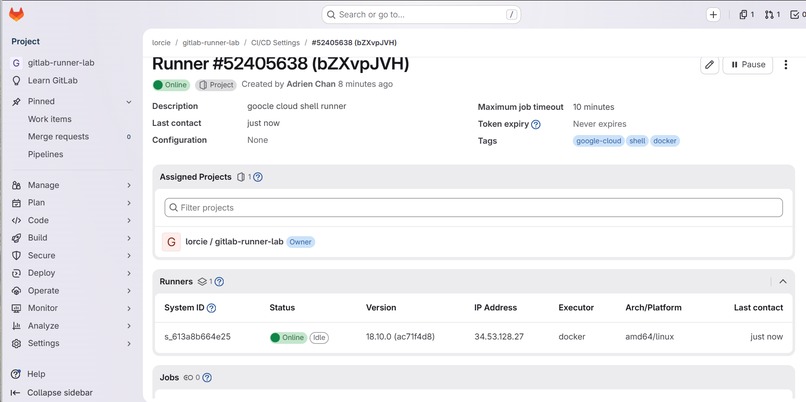
Task: Click the shell tag badge
Action: [x=637, y=141]
